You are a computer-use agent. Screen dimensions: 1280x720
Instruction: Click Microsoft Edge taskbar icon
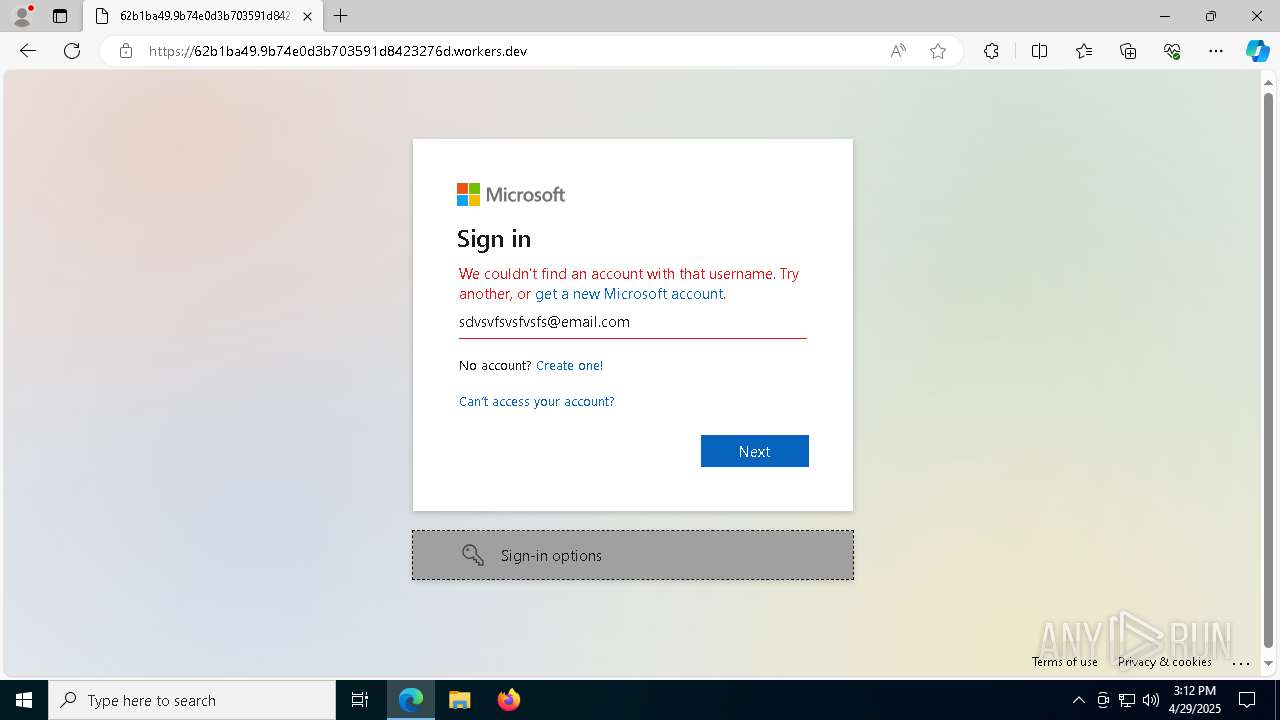pos(411,700)
